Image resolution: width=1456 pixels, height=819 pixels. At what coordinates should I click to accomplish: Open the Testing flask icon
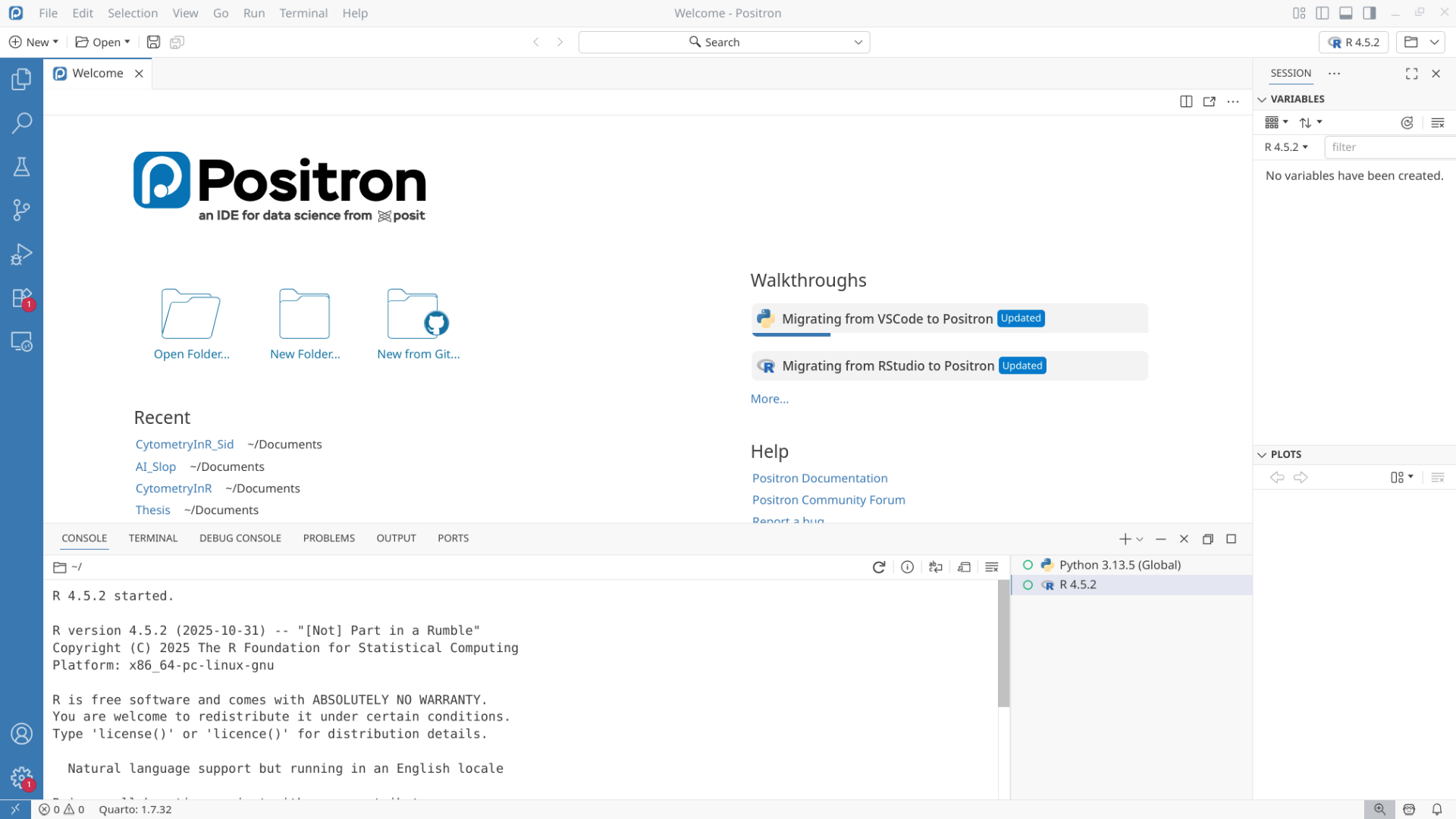[x=21, y=167]
